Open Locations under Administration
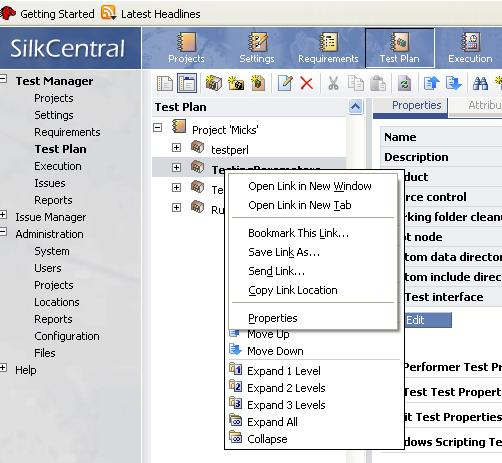Viewport: 502px width, 463px height. [x=57, y=302]
